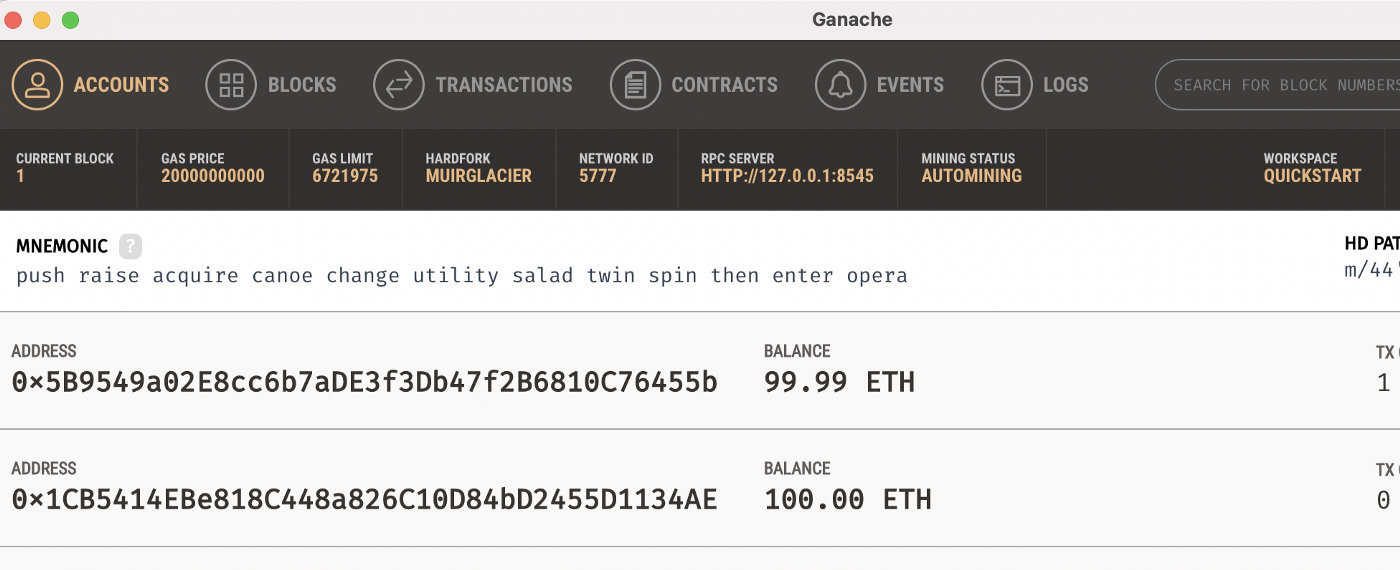1400x570 pixels.
Task: Open the CONTRACTS tab label
Action: [724, 85]
